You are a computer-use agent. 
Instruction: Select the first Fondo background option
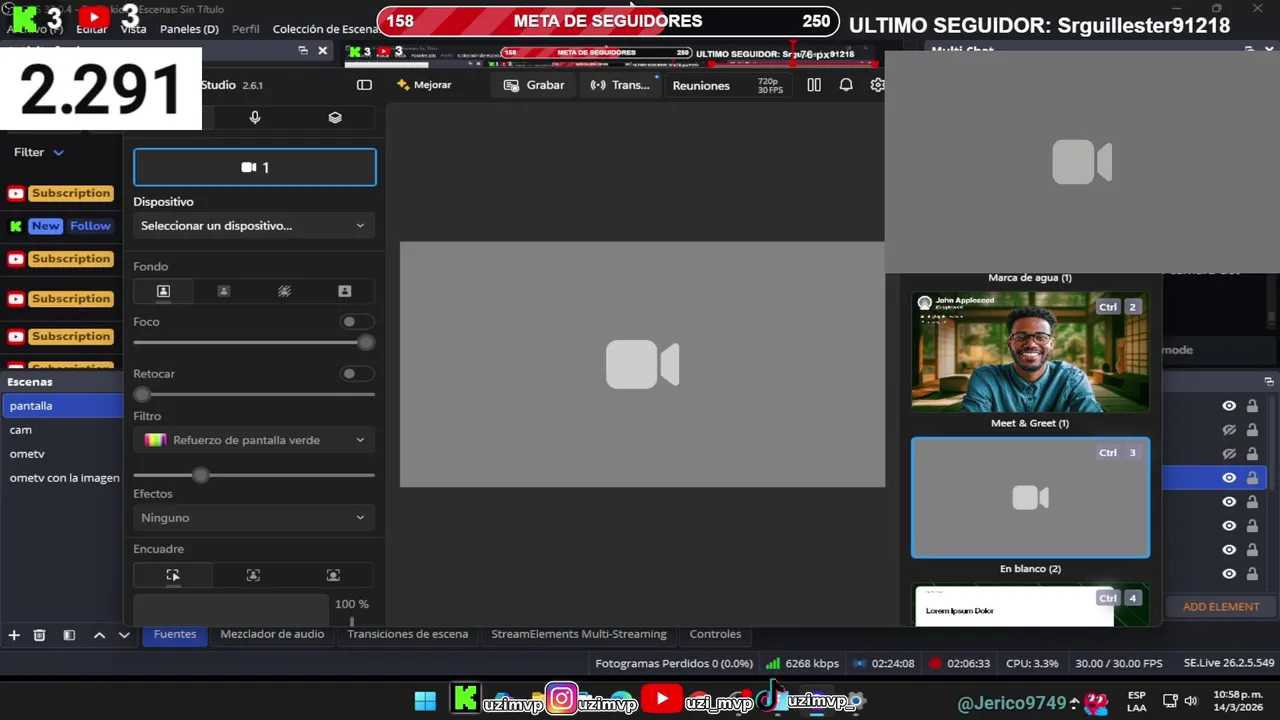pos(163,291)
